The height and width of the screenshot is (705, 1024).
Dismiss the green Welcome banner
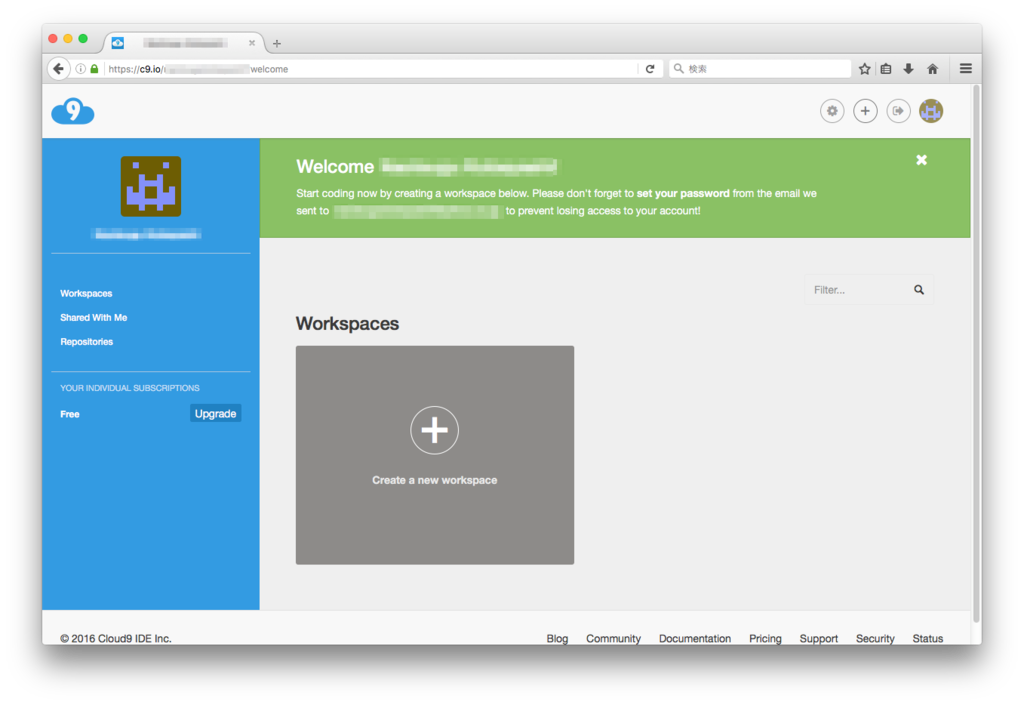click(x=921, y=160)
